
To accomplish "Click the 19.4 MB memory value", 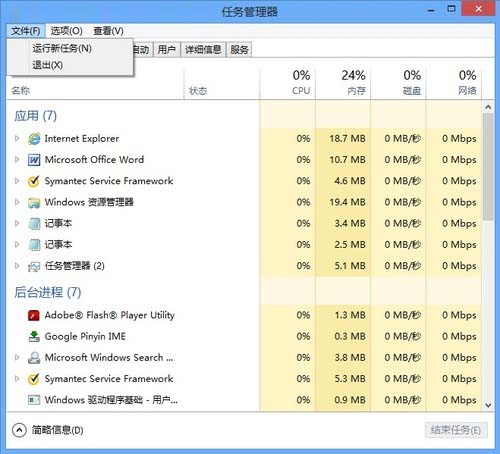I will [347, 202].
